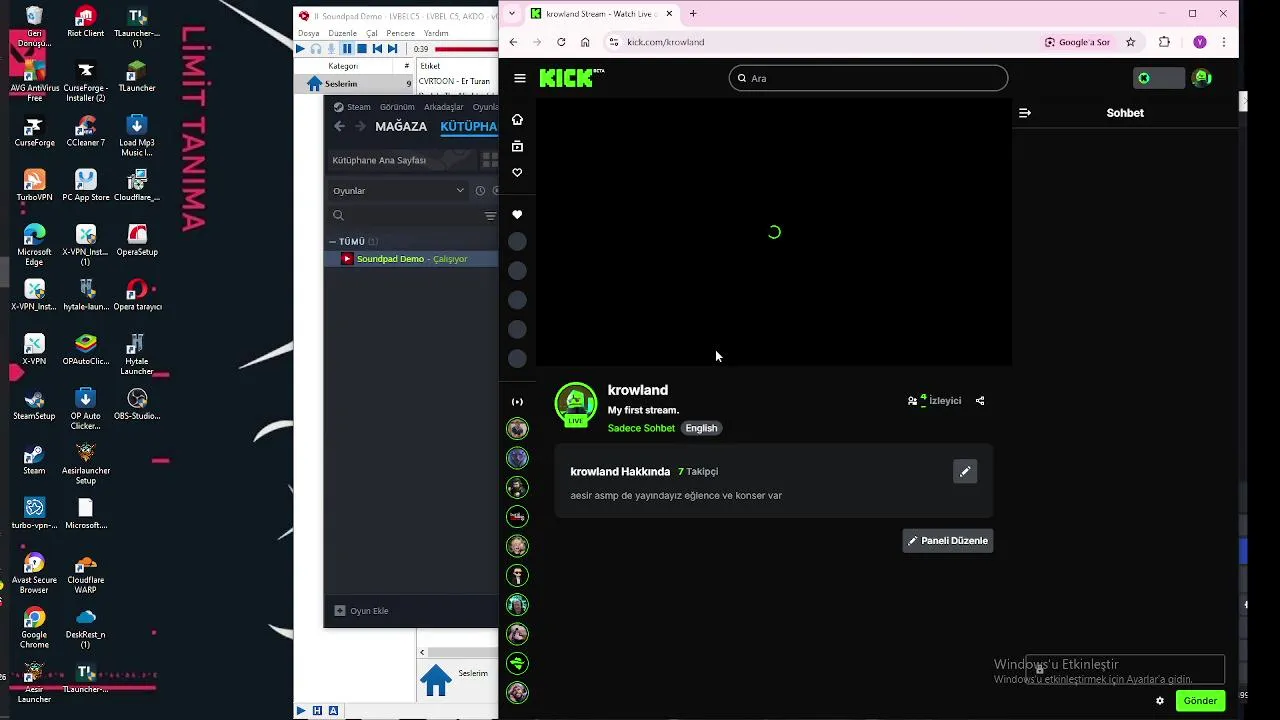Open a new Chrome tab

coord(693,14)
